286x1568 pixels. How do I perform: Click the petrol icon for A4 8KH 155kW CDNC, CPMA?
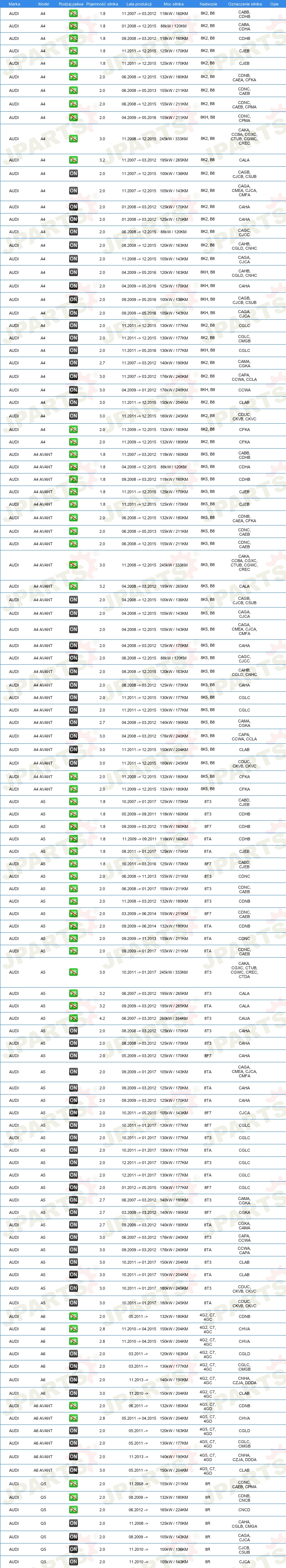[73, 118]
